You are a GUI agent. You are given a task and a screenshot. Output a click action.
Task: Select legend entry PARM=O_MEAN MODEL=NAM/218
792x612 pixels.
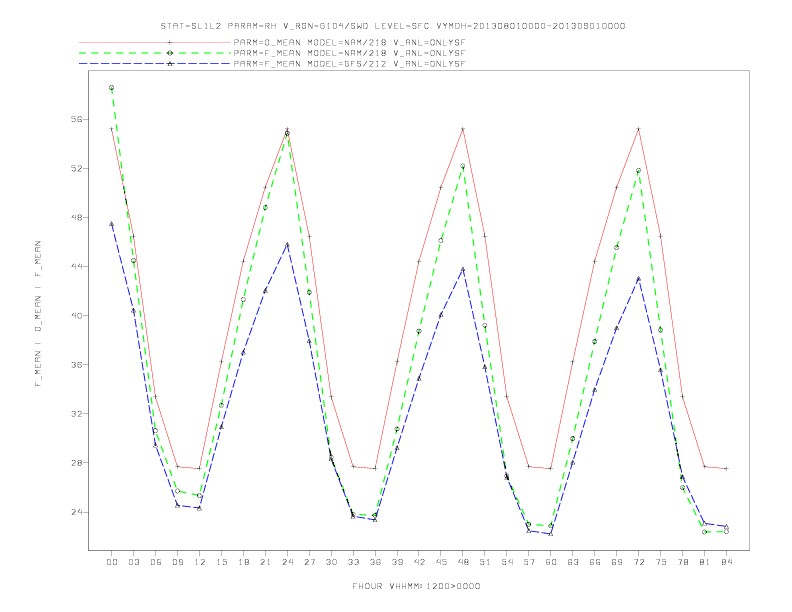[x=349, y=42]
